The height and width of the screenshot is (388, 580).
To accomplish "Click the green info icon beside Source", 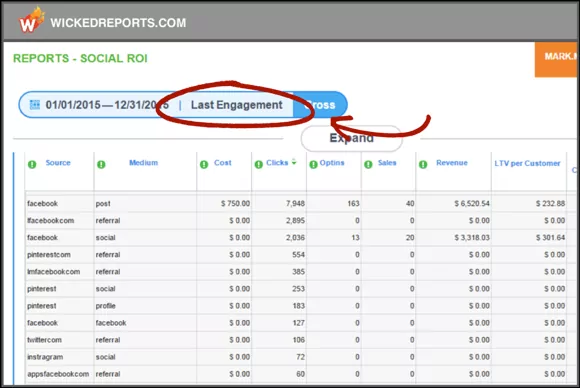I will point(32,164).
